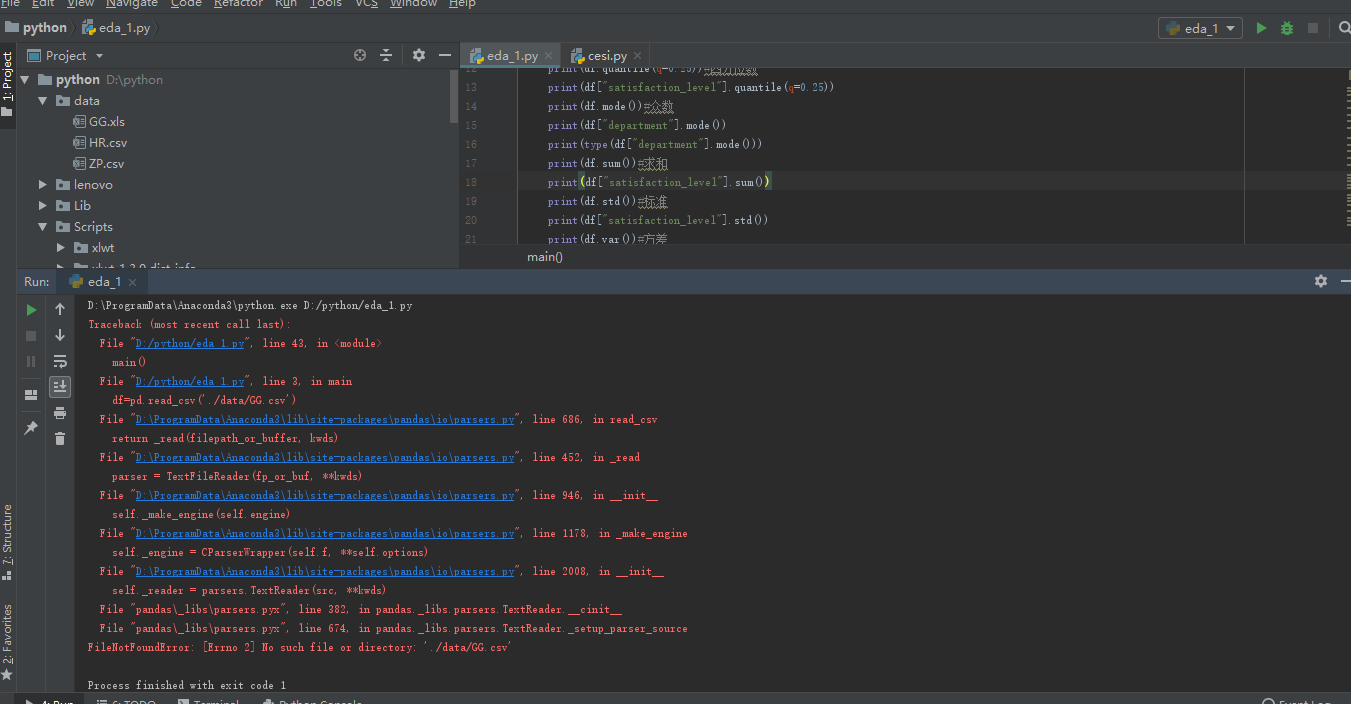Screen dimensions: 1351x704
Task: Click the eda_1.py breadcrumb in the navigation bar
Action: (117, 28)
